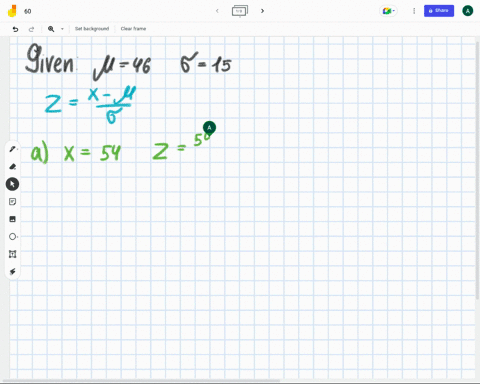
Task: Open the zoom level dropdown arrow
Action: click(62, 29)
